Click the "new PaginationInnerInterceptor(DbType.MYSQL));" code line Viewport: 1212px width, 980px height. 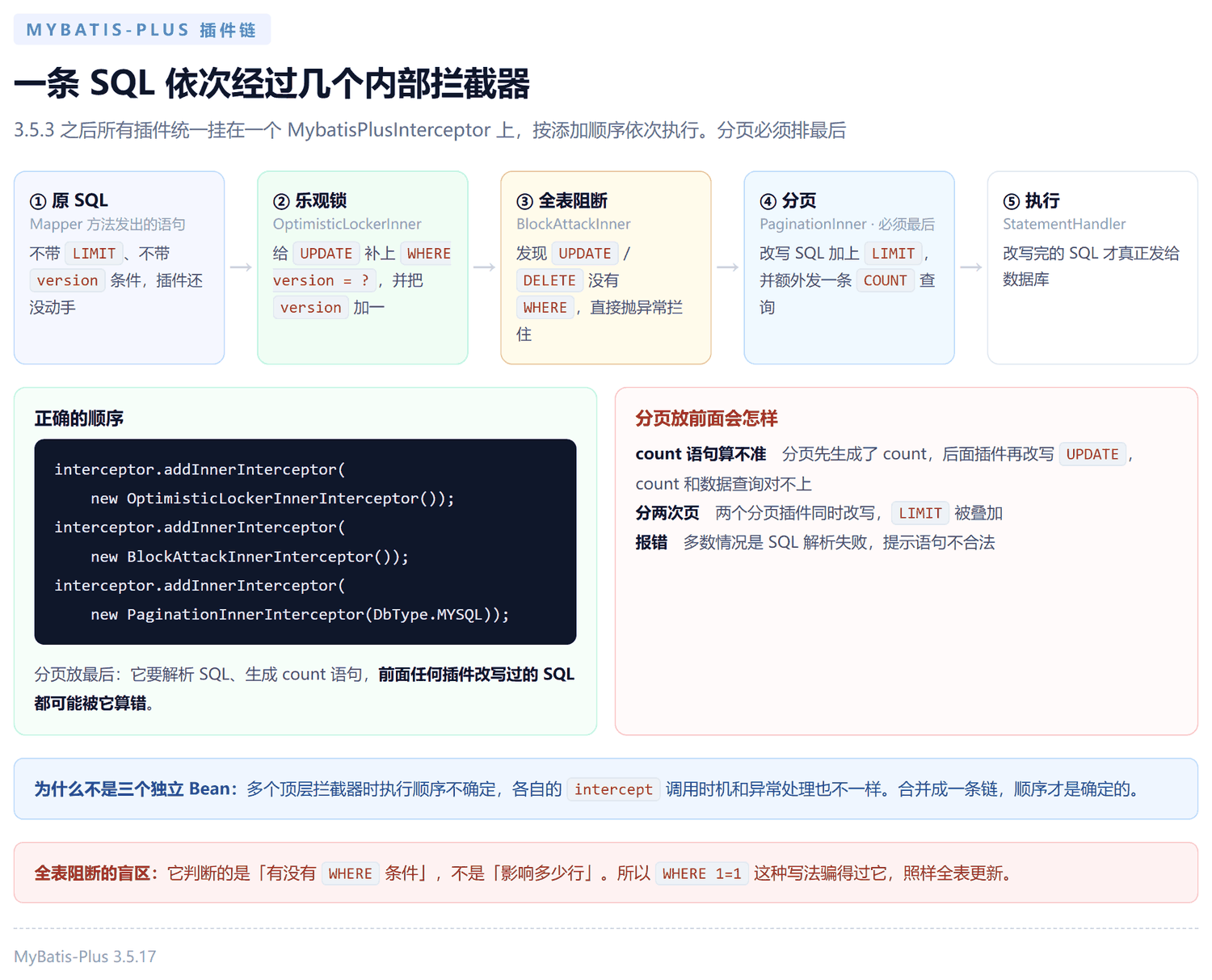(300, 615)
